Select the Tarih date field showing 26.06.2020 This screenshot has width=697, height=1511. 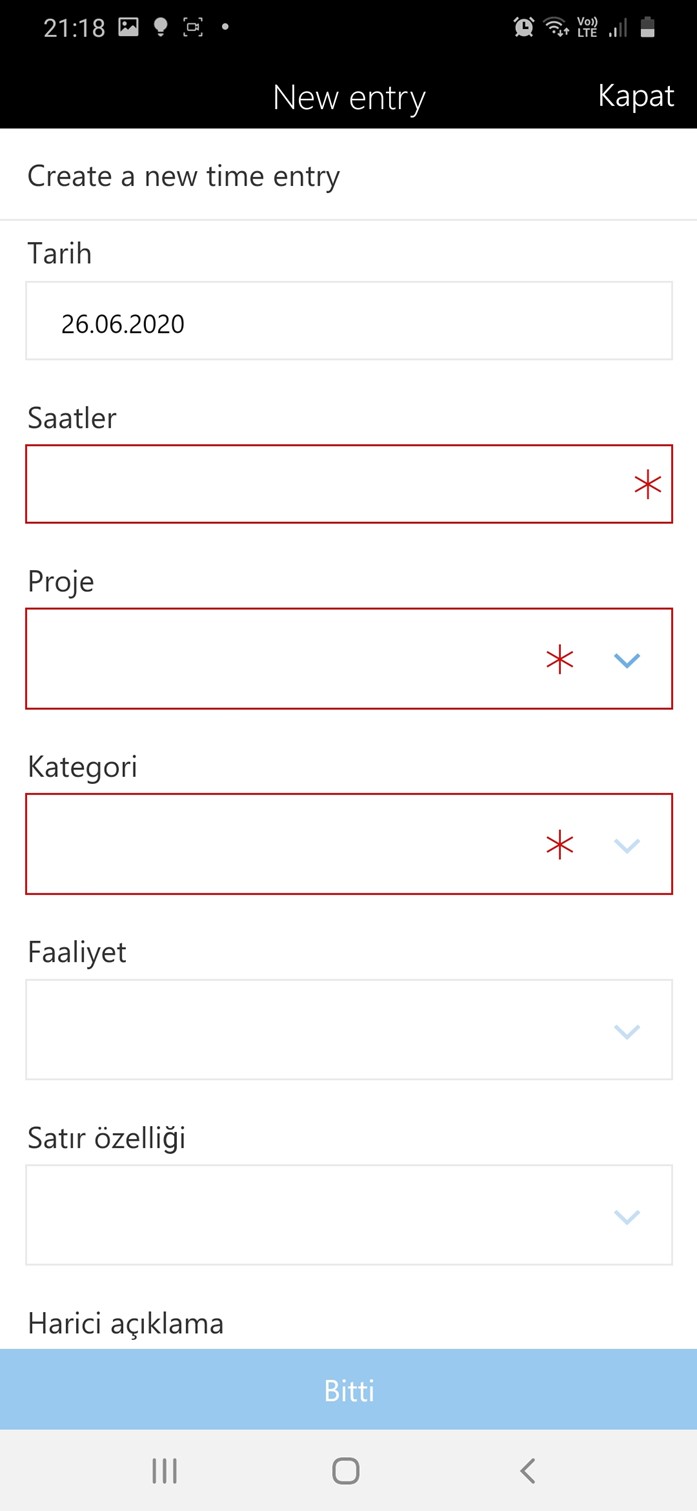(x=349, y=321)
